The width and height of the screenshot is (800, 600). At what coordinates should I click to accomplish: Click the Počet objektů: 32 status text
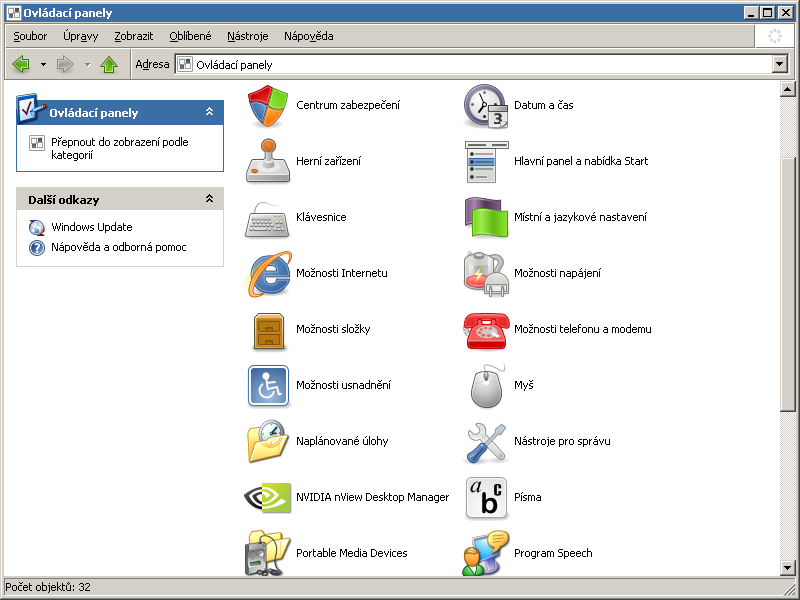[x=48, y=587]
